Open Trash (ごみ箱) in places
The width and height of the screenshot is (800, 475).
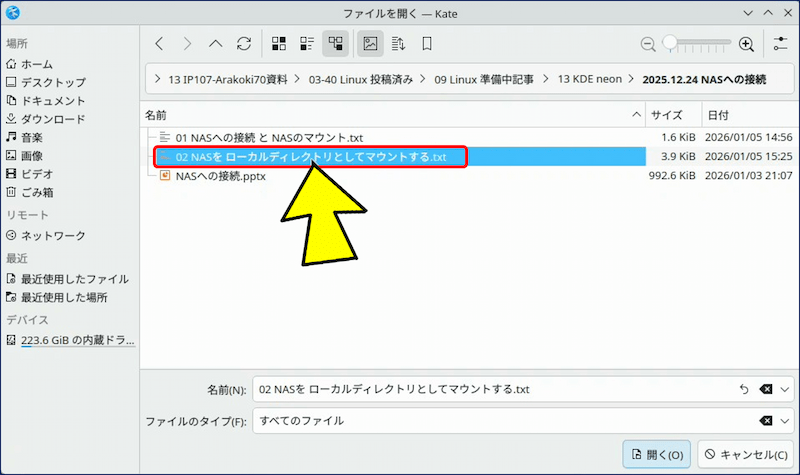[x=30, y=192]
